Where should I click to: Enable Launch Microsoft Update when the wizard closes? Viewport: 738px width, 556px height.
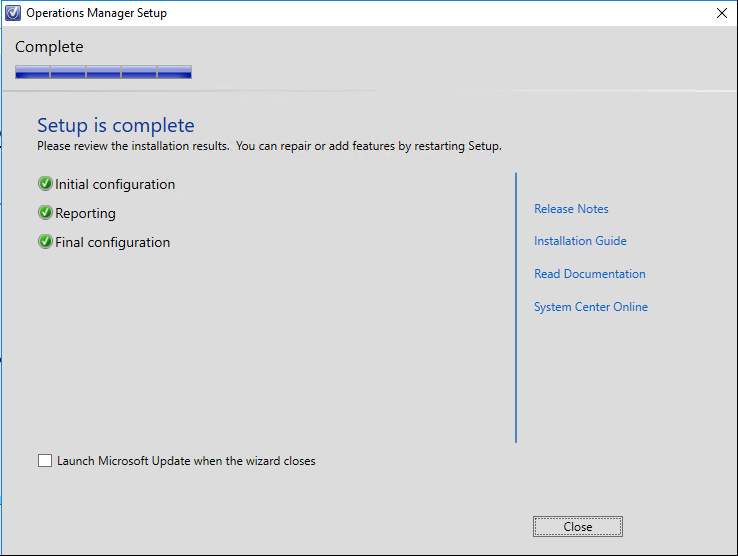pos(45,460)
